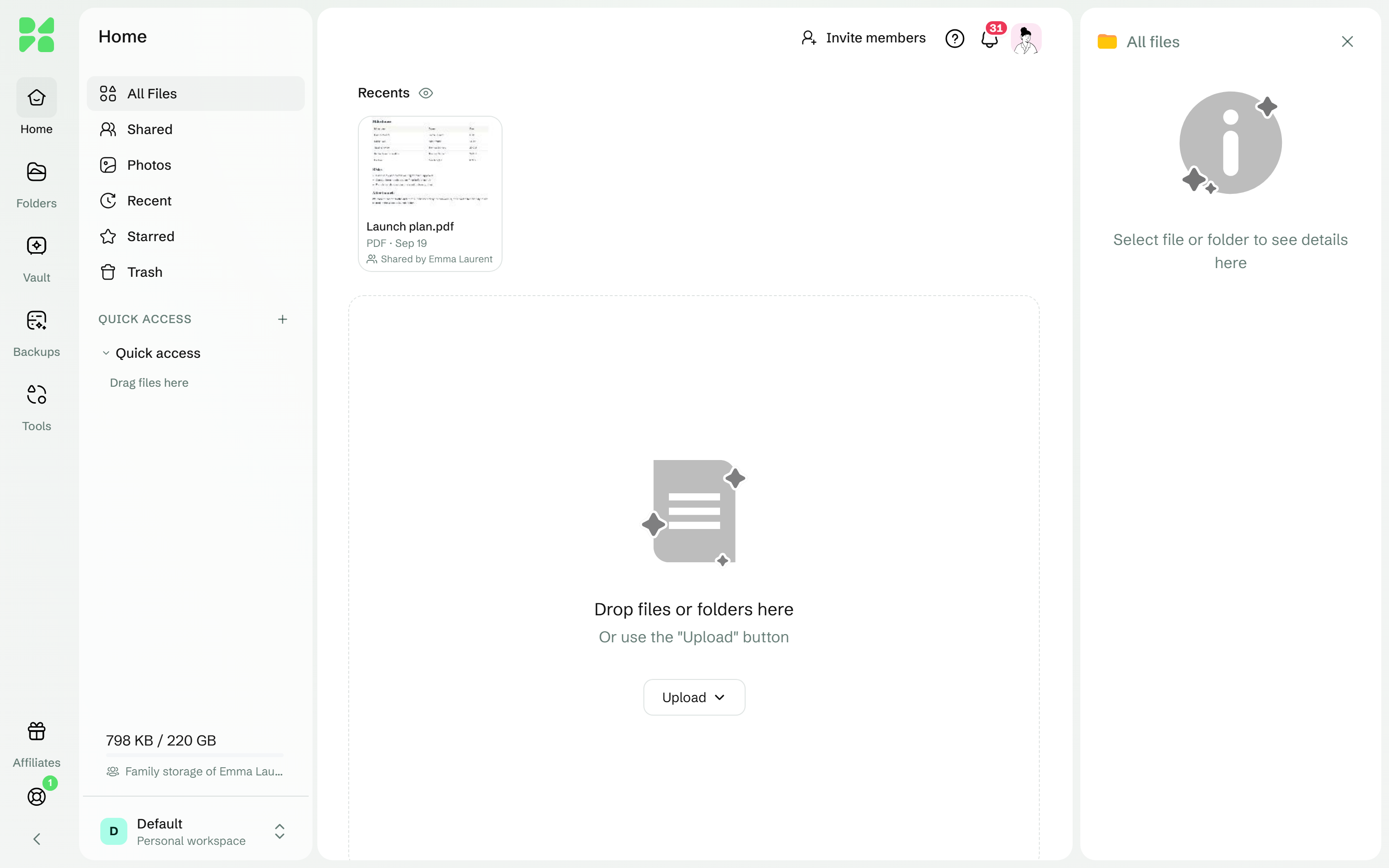
Task: Toggle Recents visibility eye icon
Action: tap(425, 93)
